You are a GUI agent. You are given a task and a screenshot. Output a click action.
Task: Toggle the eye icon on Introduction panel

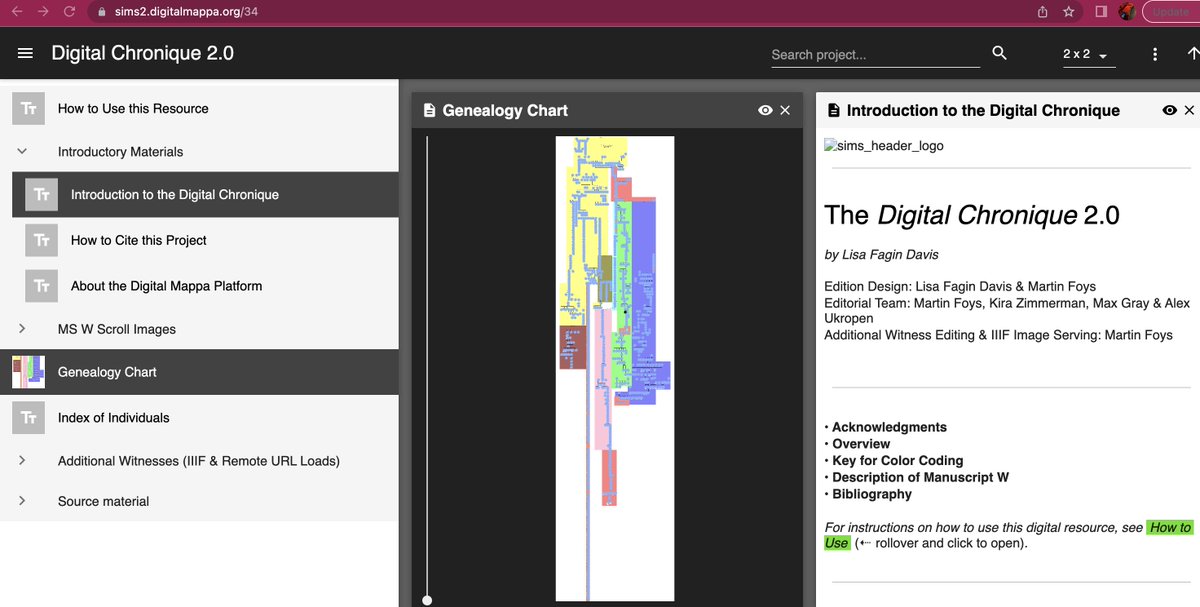tap(1169, 110)
